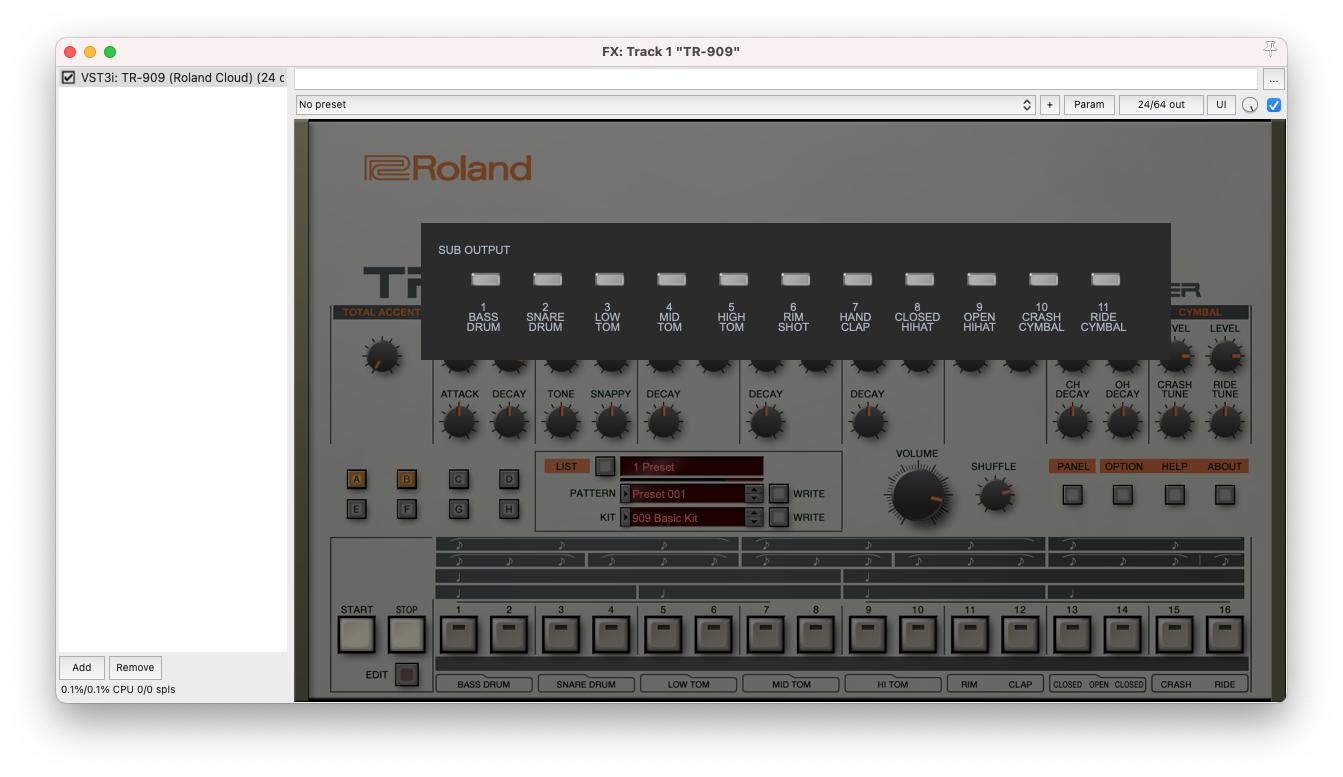The image size is (1343, 777).
Task: Open the No preset dropdown
Action: coord(660,104)
